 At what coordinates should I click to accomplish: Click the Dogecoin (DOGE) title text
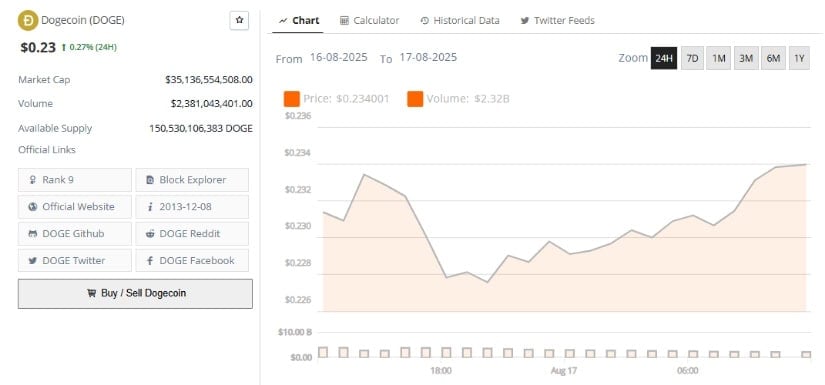(x=83, y=21)
